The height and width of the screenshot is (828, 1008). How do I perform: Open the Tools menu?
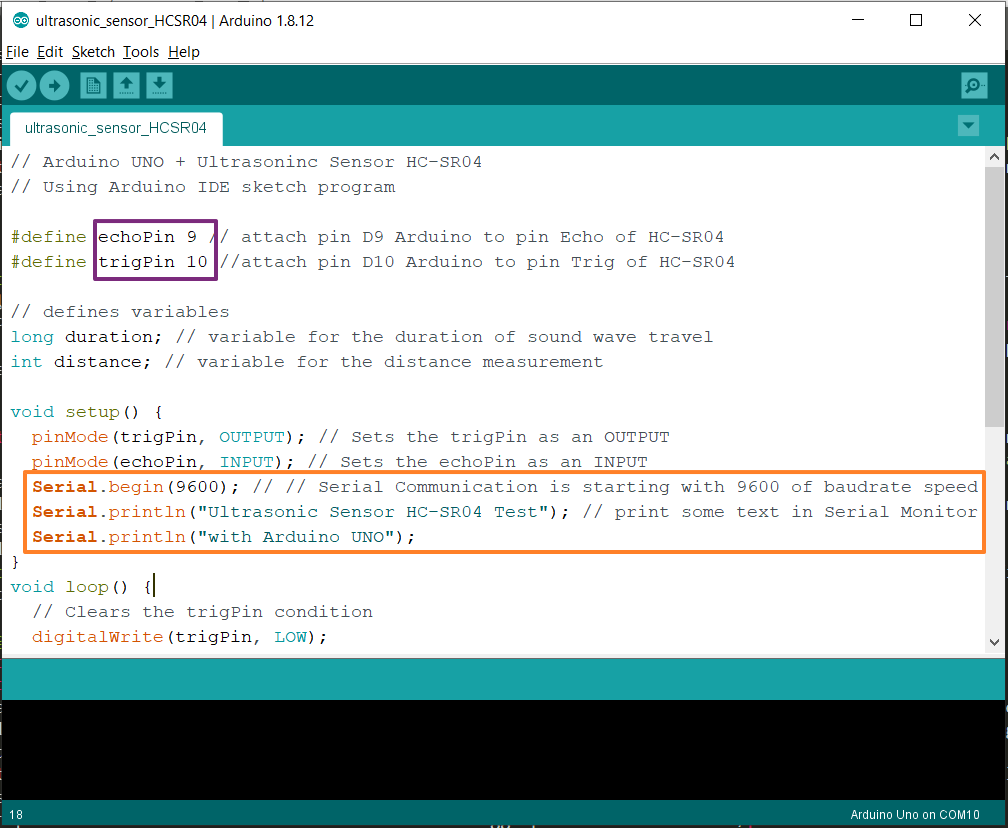point(141,52)
